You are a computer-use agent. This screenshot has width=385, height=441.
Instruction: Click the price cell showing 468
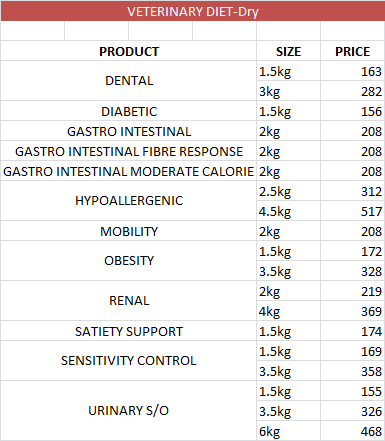point(352,431)
